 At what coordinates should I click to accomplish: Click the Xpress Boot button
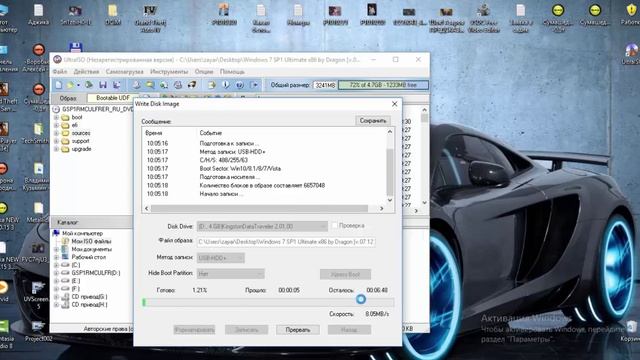tap(345, 274)
